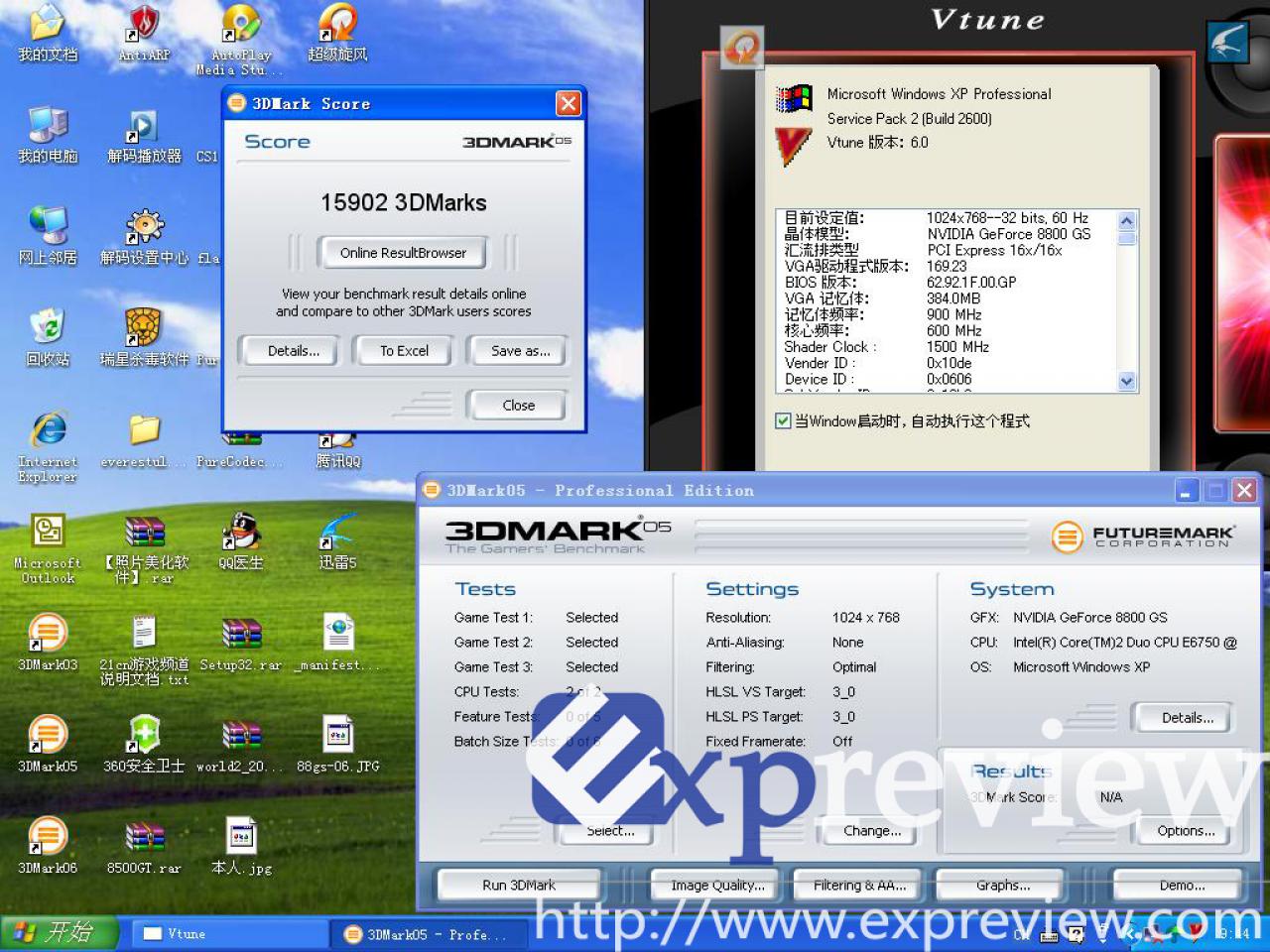Select '15902 3DMarks' score text

403,203
